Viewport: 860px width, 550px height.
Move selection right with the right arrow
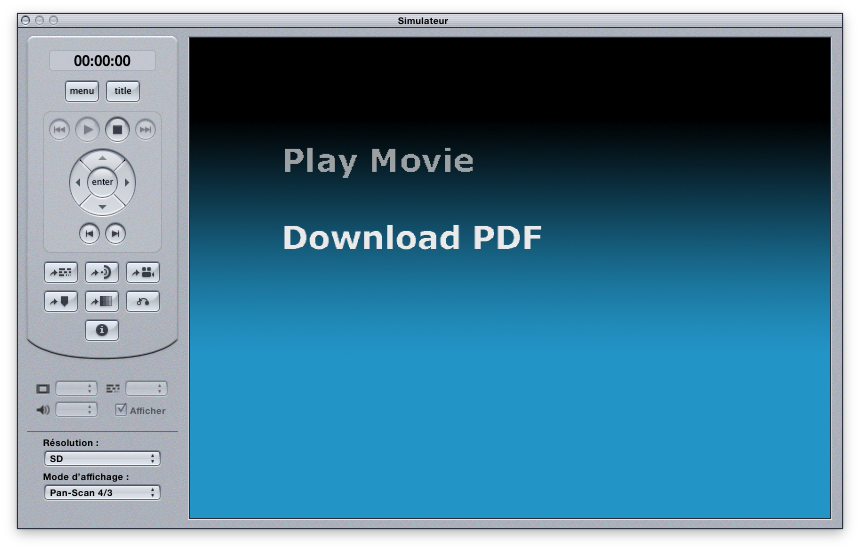pos(127,182)
